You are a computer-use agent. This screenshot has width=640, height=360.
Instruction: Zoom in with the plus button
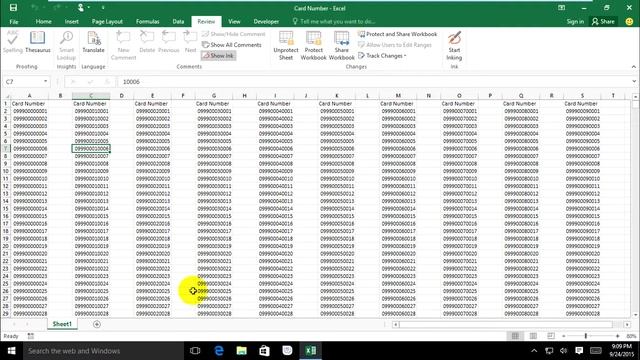coord(618,336)
